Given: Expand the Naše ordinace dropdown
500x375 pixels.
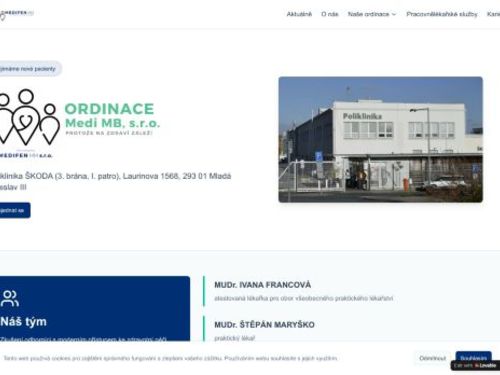Looking at the screenshot, I should pos(372,14).
